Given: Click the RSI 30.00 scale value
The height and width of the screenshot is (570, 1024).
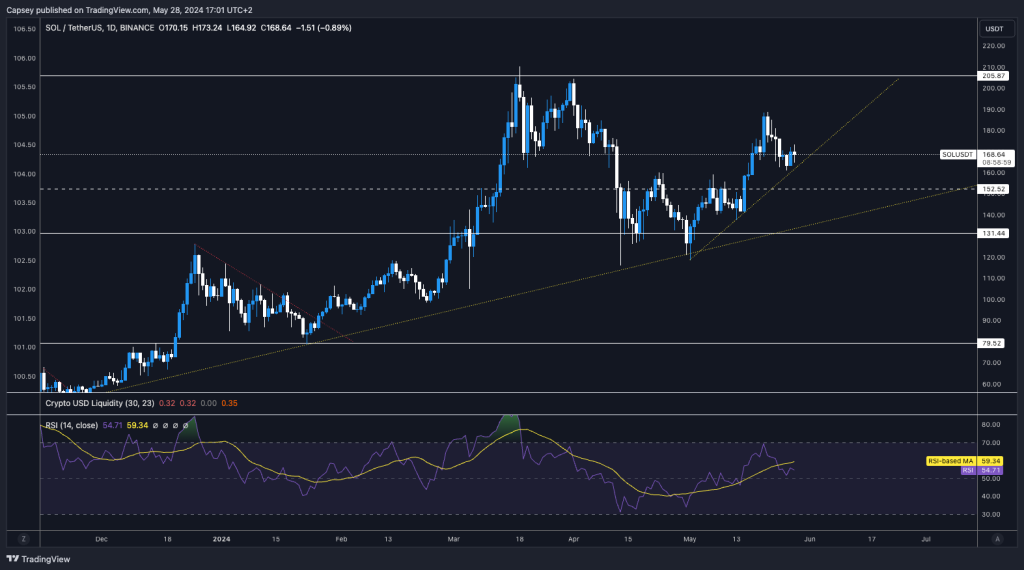Looking at the screenshot, I should pos(991,515).
